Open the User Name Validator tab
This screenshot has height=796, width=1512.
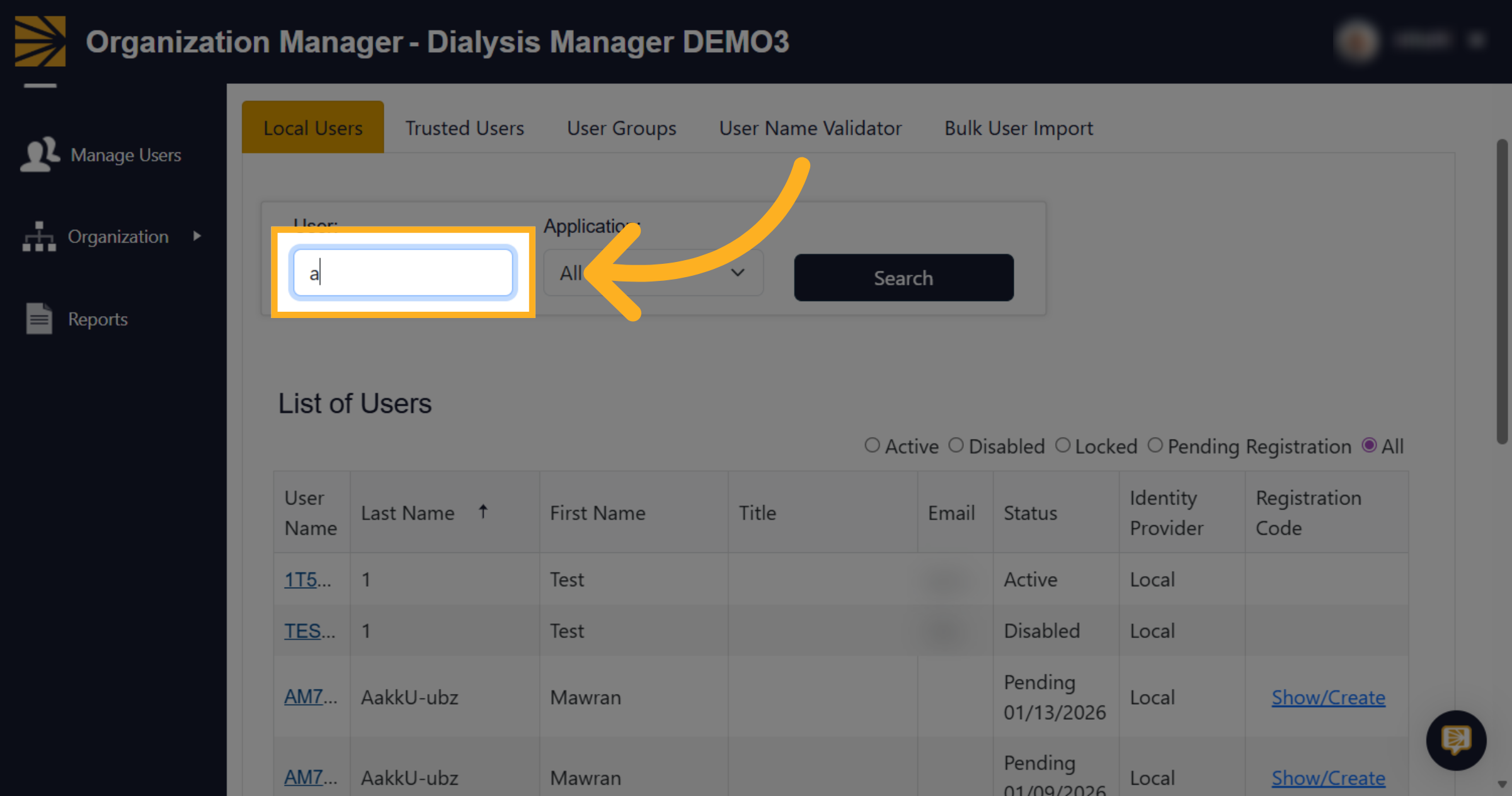pos(810,128)
